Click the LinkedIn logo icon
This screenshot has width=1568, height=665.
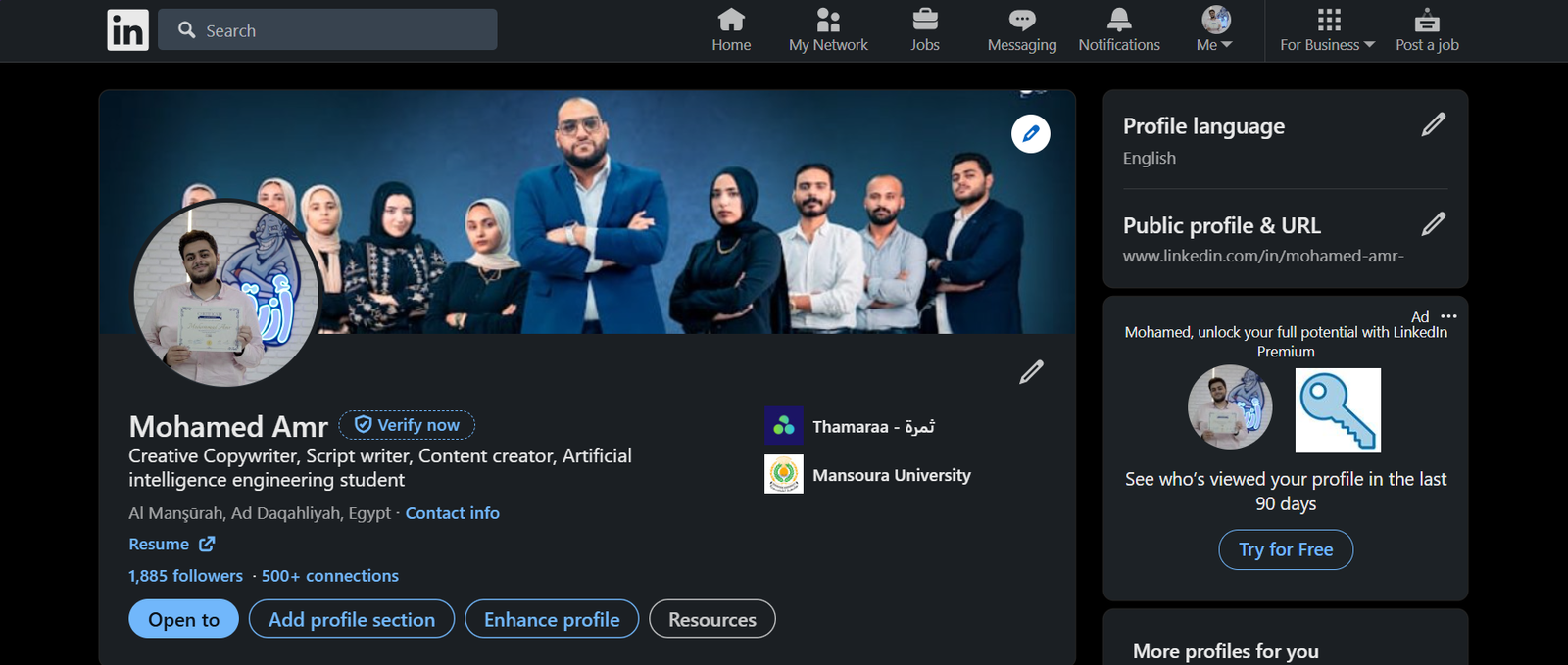[x=127, y=30]
